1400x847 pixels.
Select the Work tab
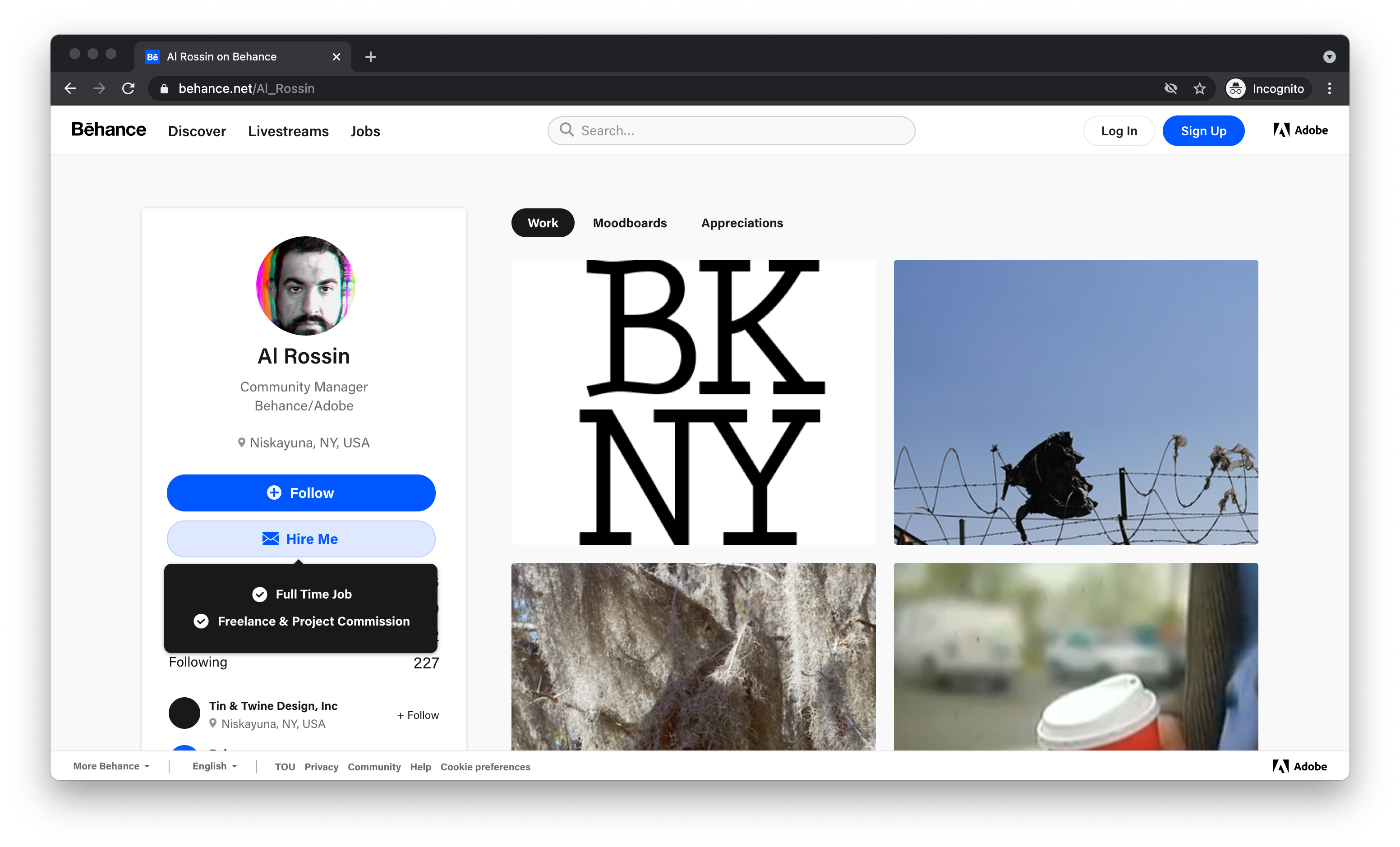[543, 223]
